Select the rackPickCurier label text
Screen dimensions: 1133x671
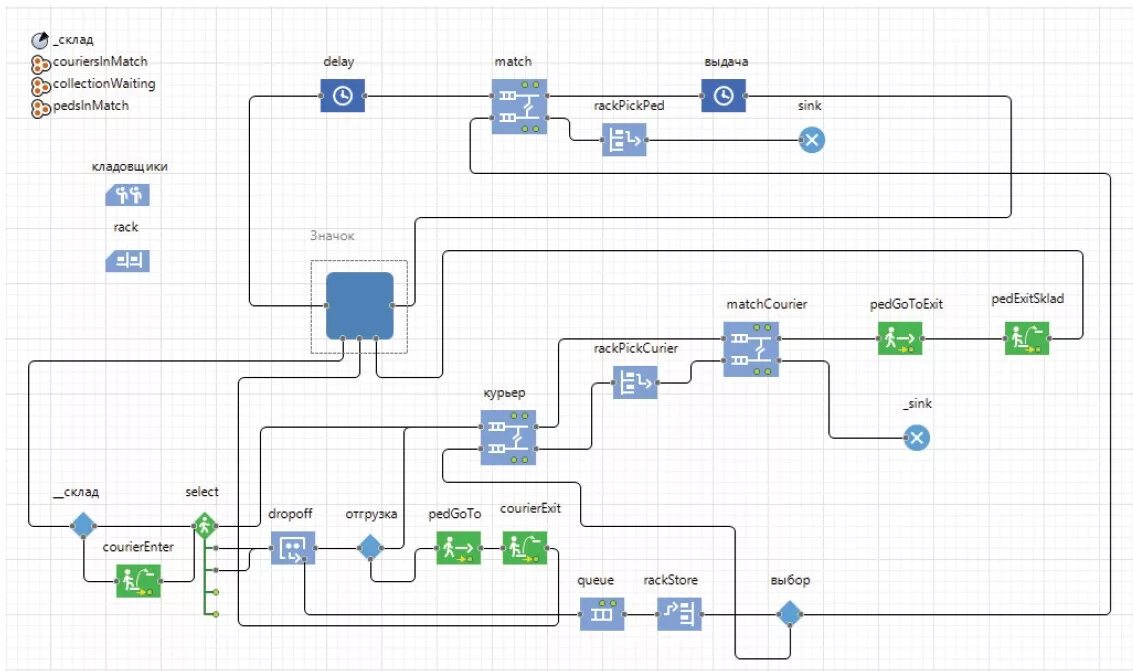tap(636, 348)
